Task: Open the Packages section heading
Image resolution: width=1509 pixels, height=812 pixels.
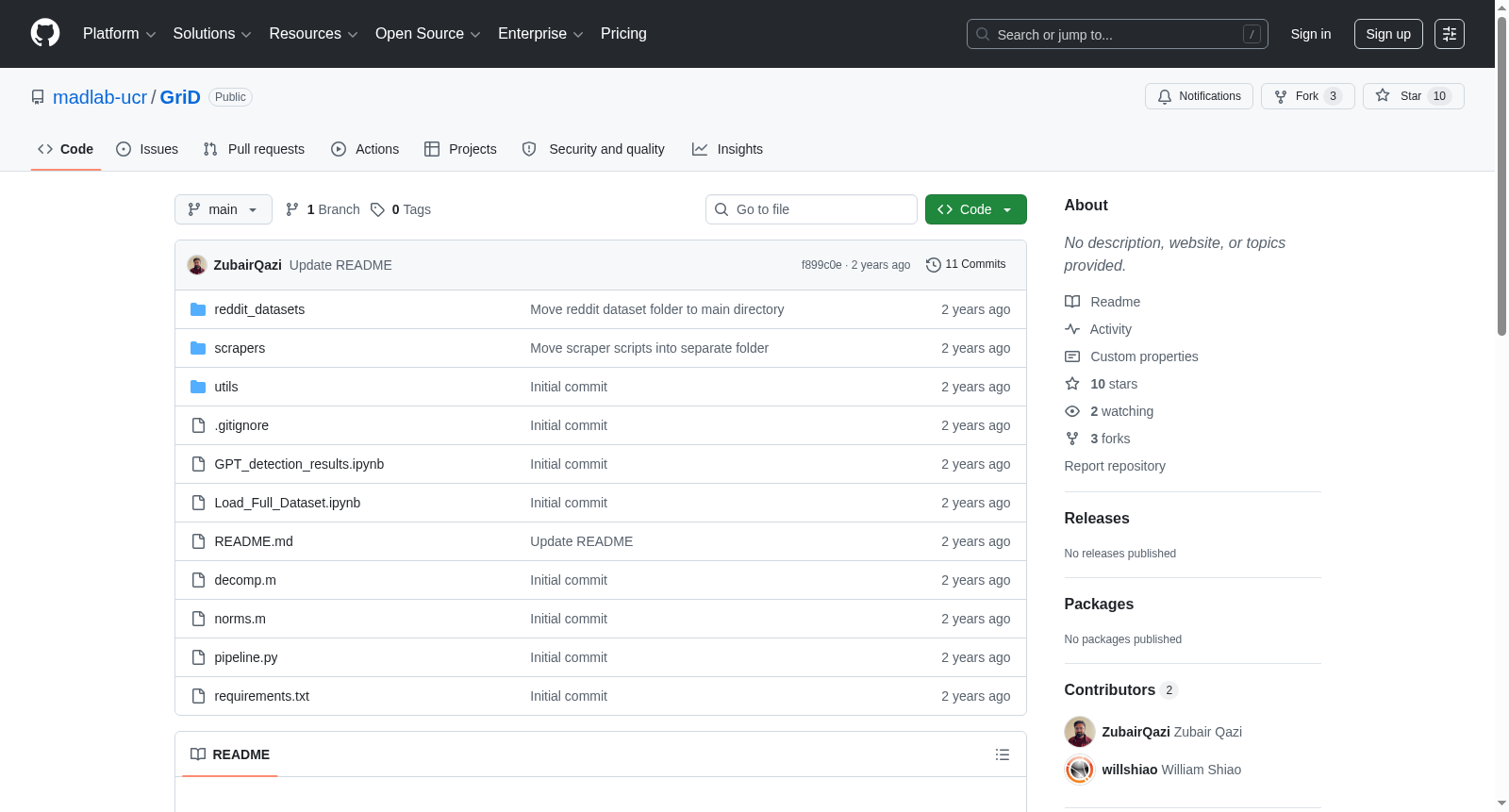Action: click(x=1099, y=605)
